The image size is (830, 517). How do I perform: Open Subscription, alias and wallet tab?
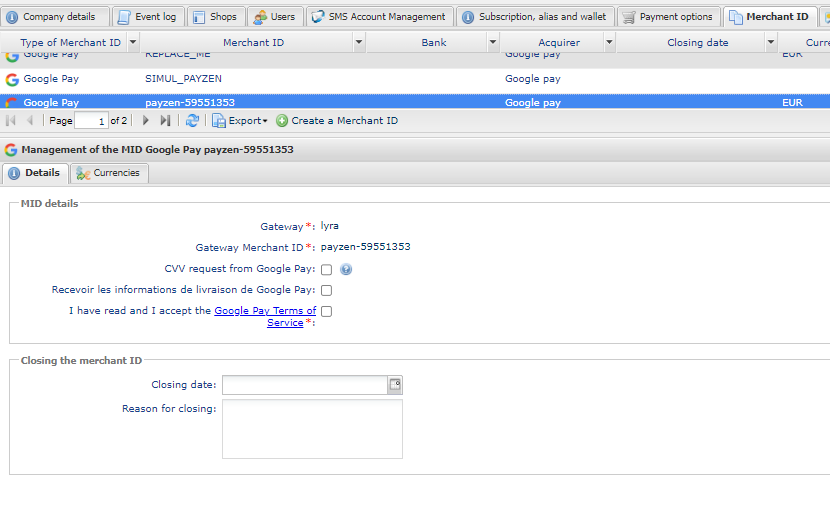[535, 17]
